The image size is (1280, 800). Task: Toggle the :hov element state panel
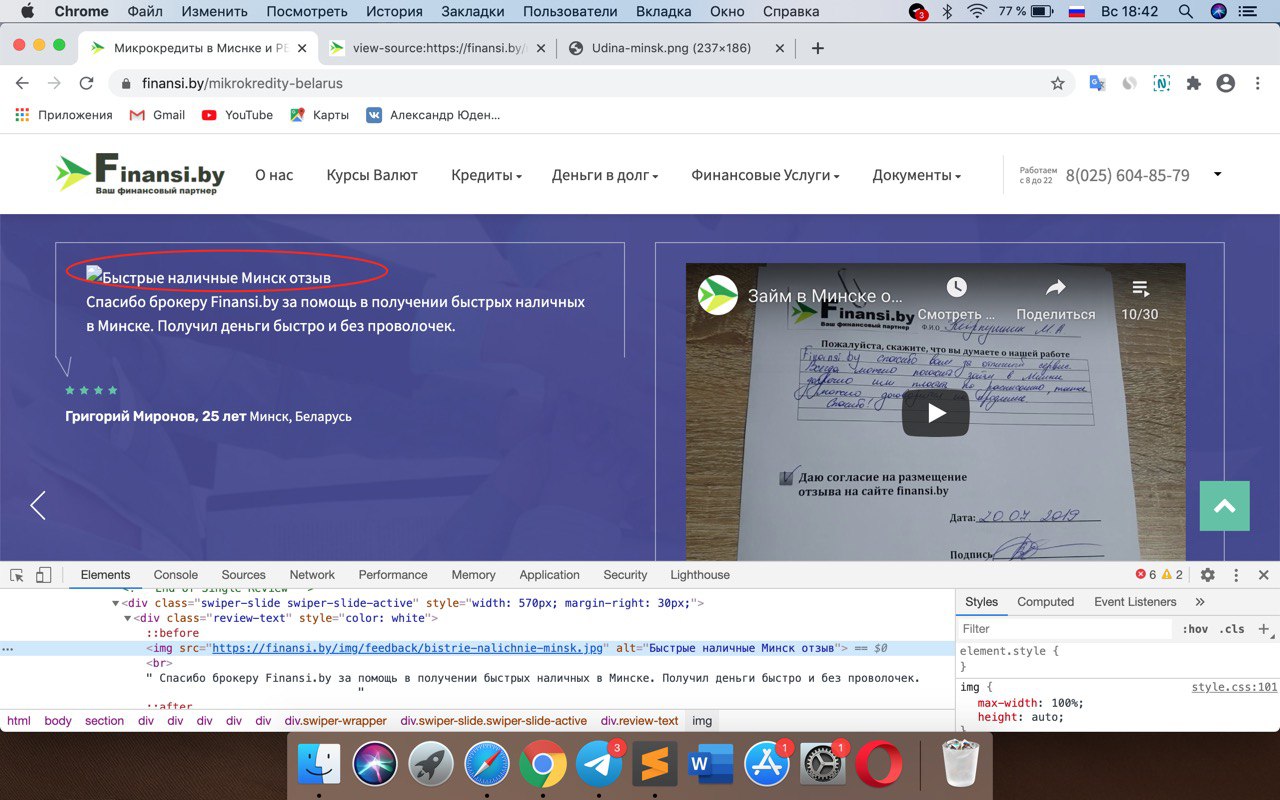coord(1195,629)
